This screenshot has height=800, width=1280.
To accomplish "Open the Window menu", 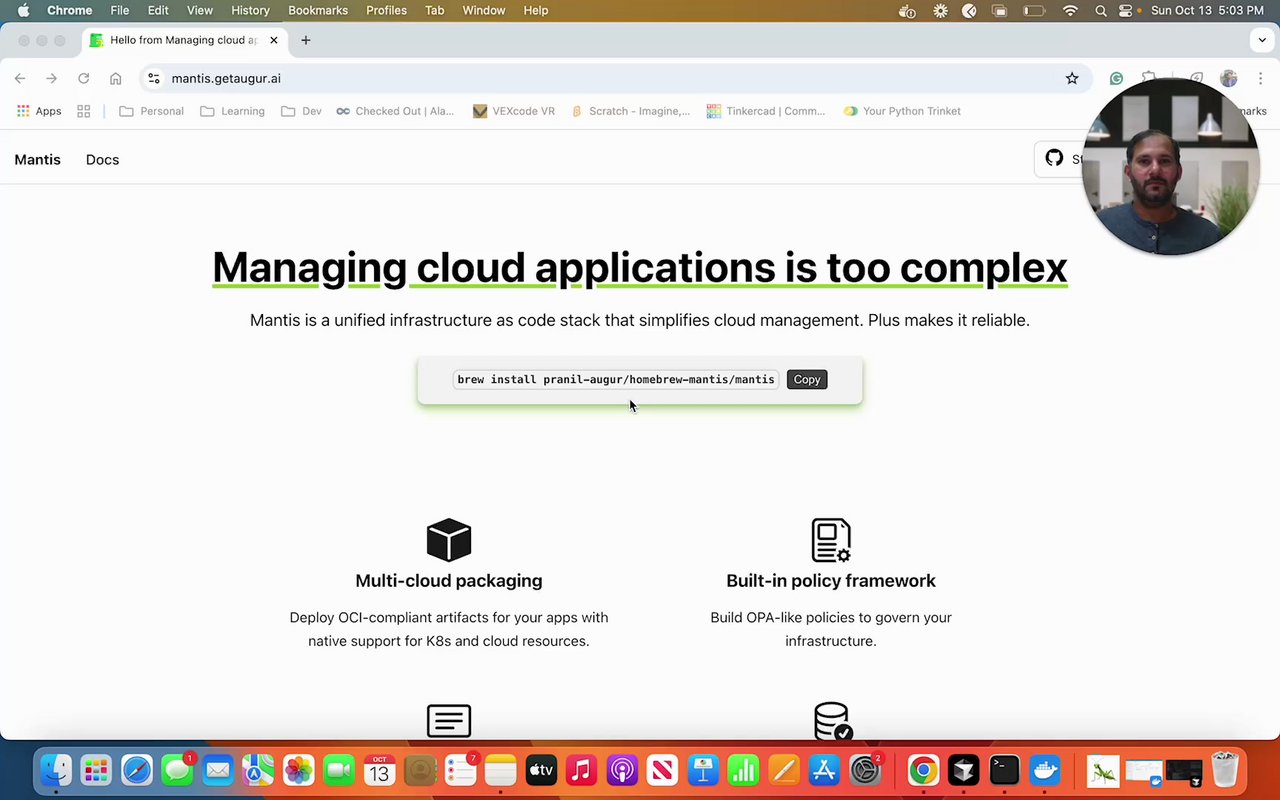I will point(483,10).
